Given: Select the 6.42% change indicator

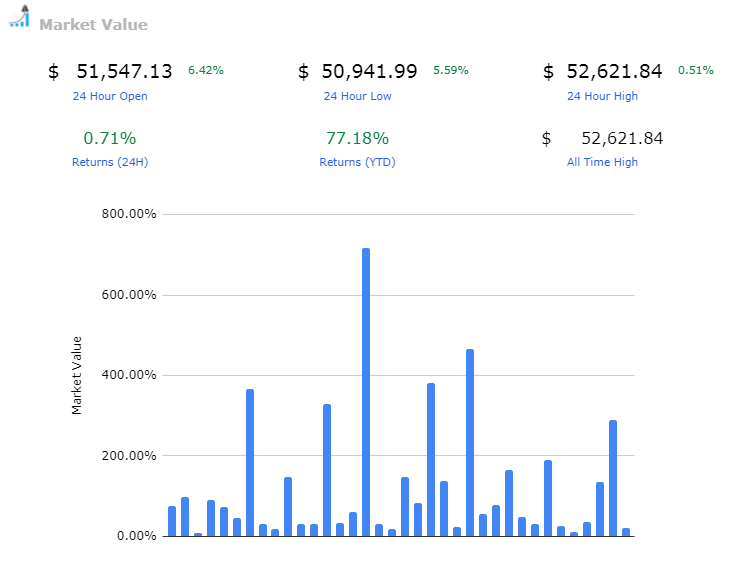Looking at the screenshot, I should 206,70.
